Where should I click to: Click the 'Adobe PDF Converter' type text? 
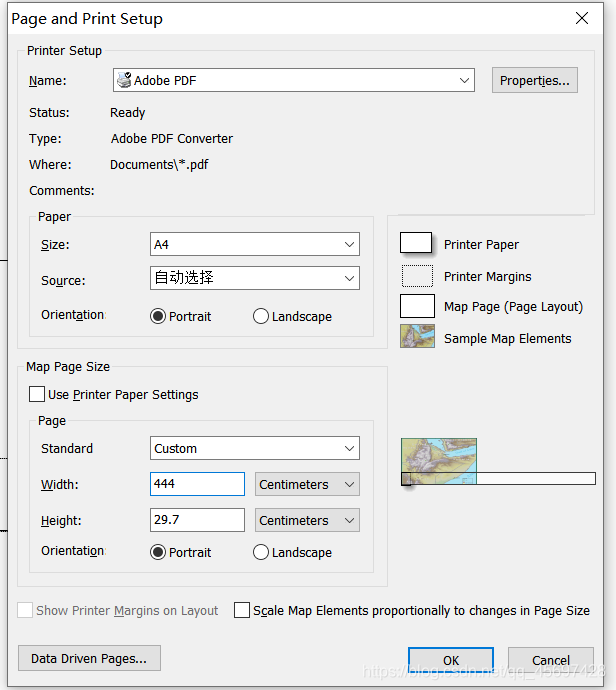coord(172,139)
